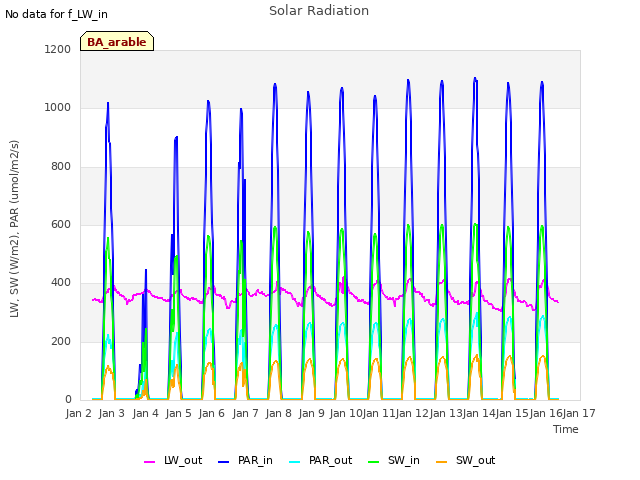Click the Jan 17 x-axis tick label

tap(579, 413)
